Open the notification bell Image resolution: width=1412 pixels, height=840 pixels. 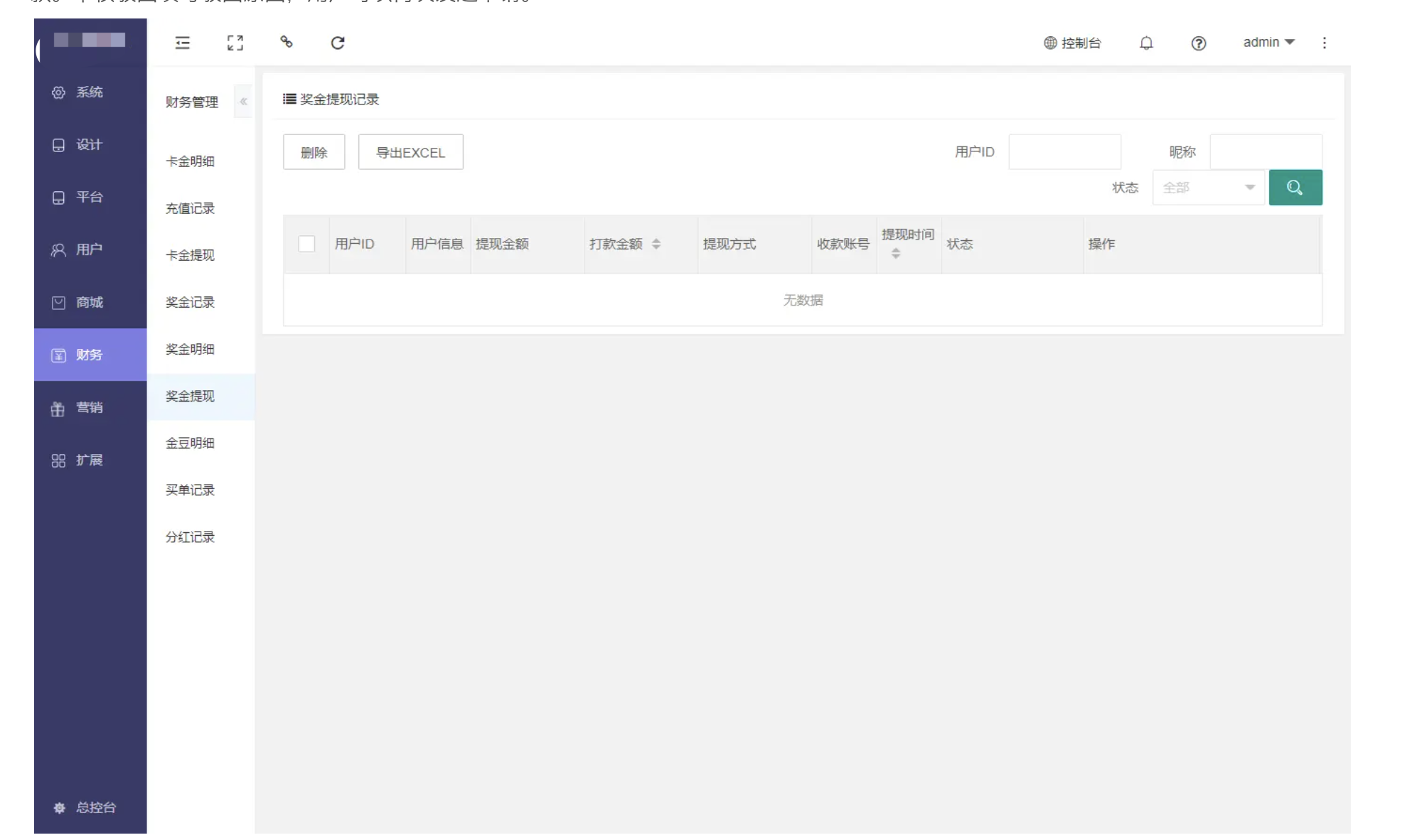pos(1146,43)
